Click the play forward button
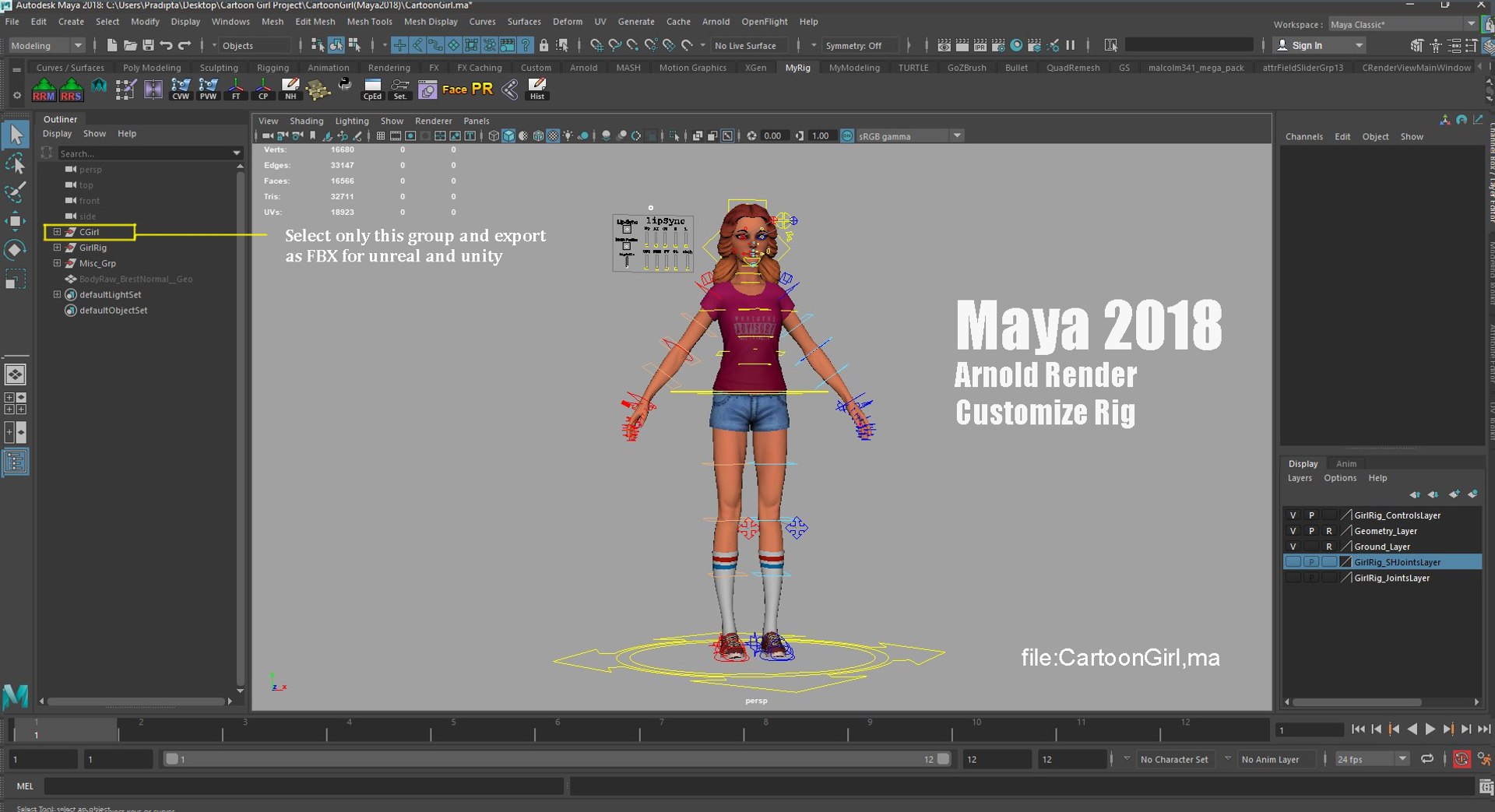Screen dimensions: 1495x812 click(1430, 729)
